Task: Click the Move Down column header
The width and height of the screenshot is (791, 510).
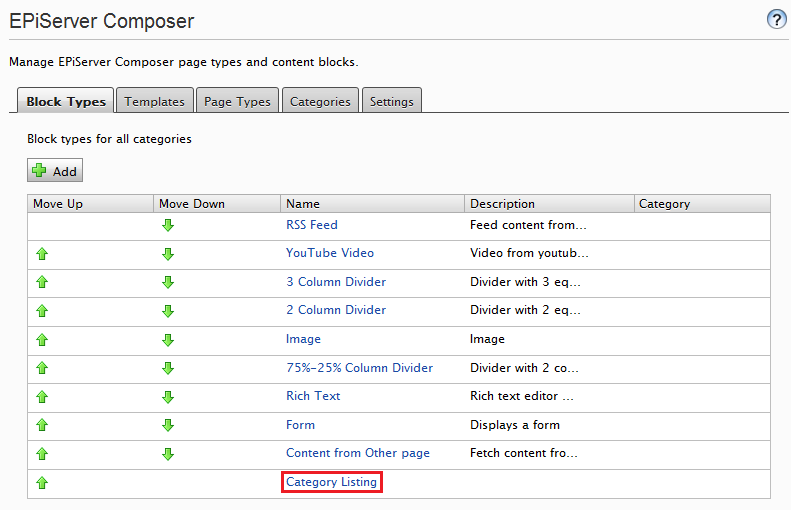Action: click(x=217, y=204)
